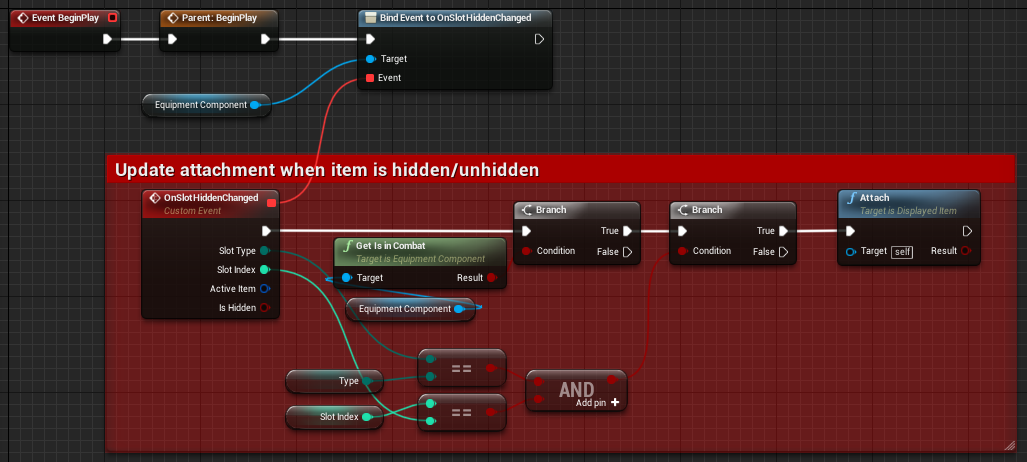Click the exec output pin on Bind Event node
1027x462 pixels.
[x=539, y=39]
